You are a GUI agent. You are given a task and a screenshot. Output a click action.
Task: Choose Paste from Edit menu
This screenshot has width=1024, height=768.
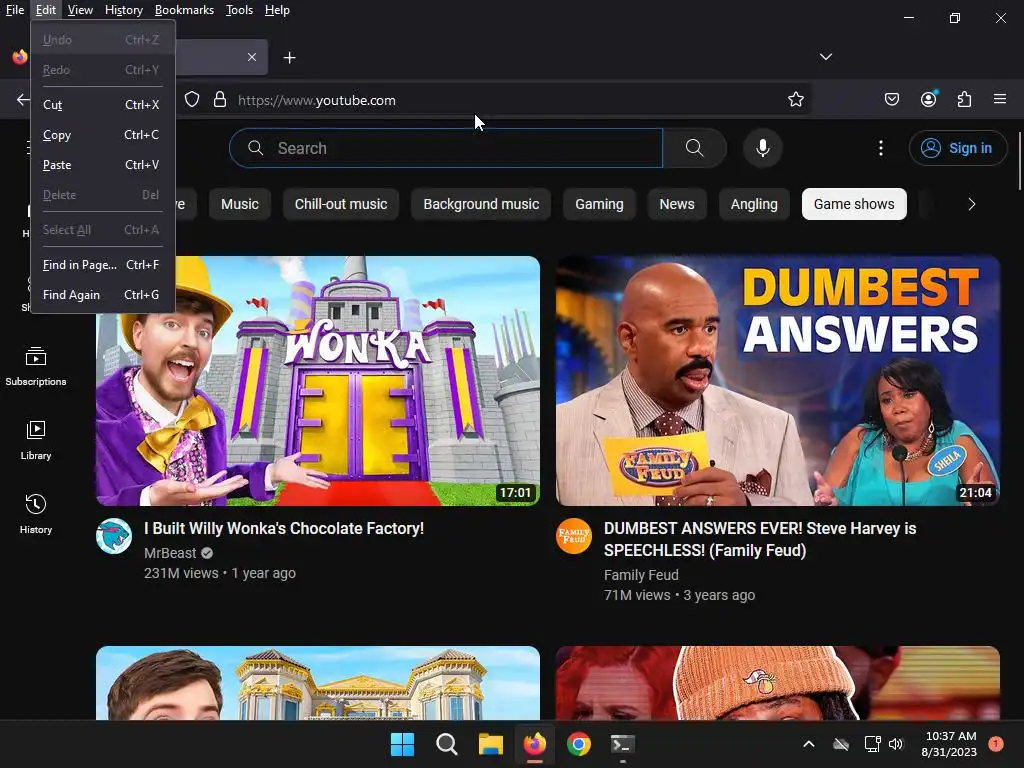(x=103, y=165)
